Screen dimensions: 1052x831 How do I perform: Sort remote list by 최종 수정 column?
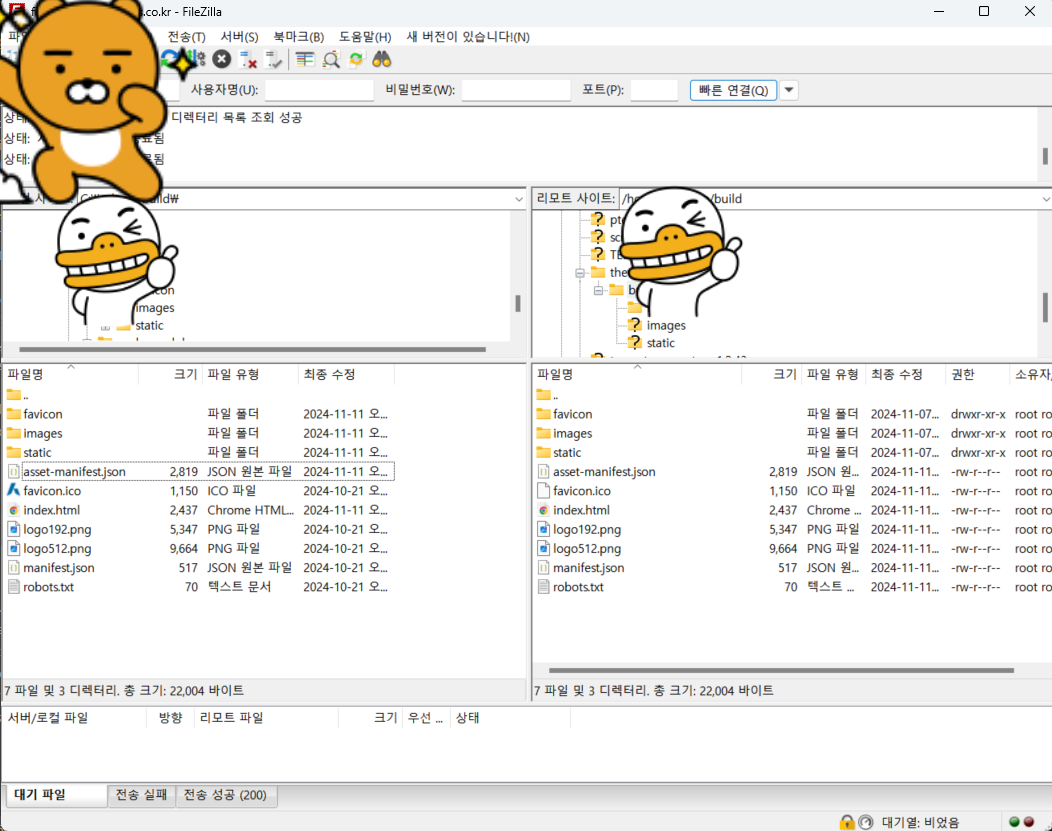(x=906, y=374)
